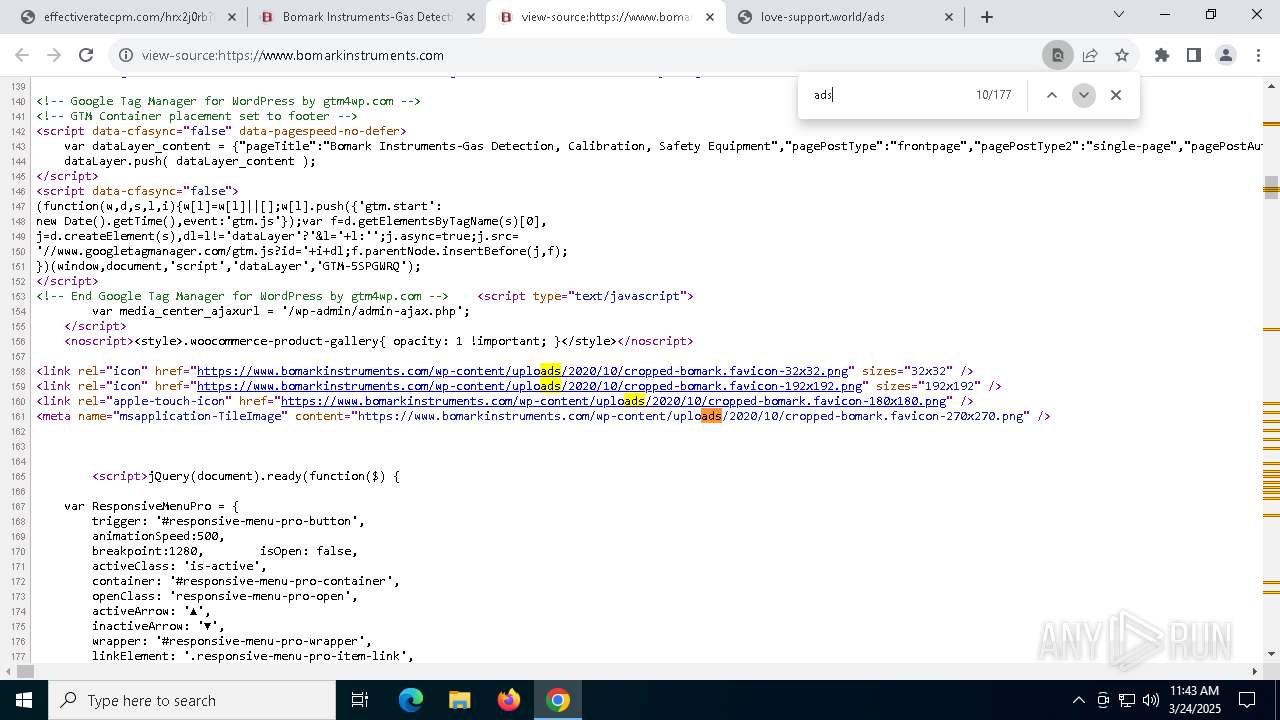1280x720 pixels.
Task: Click 'var ResponsiveMenuPro = {' line
Action: coord(151,506)
